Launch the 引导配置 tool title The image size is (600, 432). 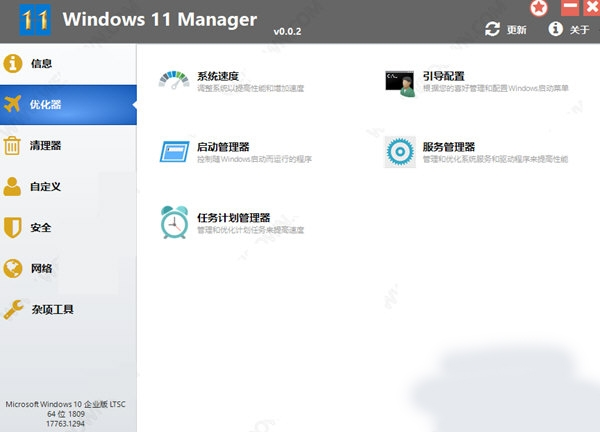pyautogui.click(x=443, y=76)
